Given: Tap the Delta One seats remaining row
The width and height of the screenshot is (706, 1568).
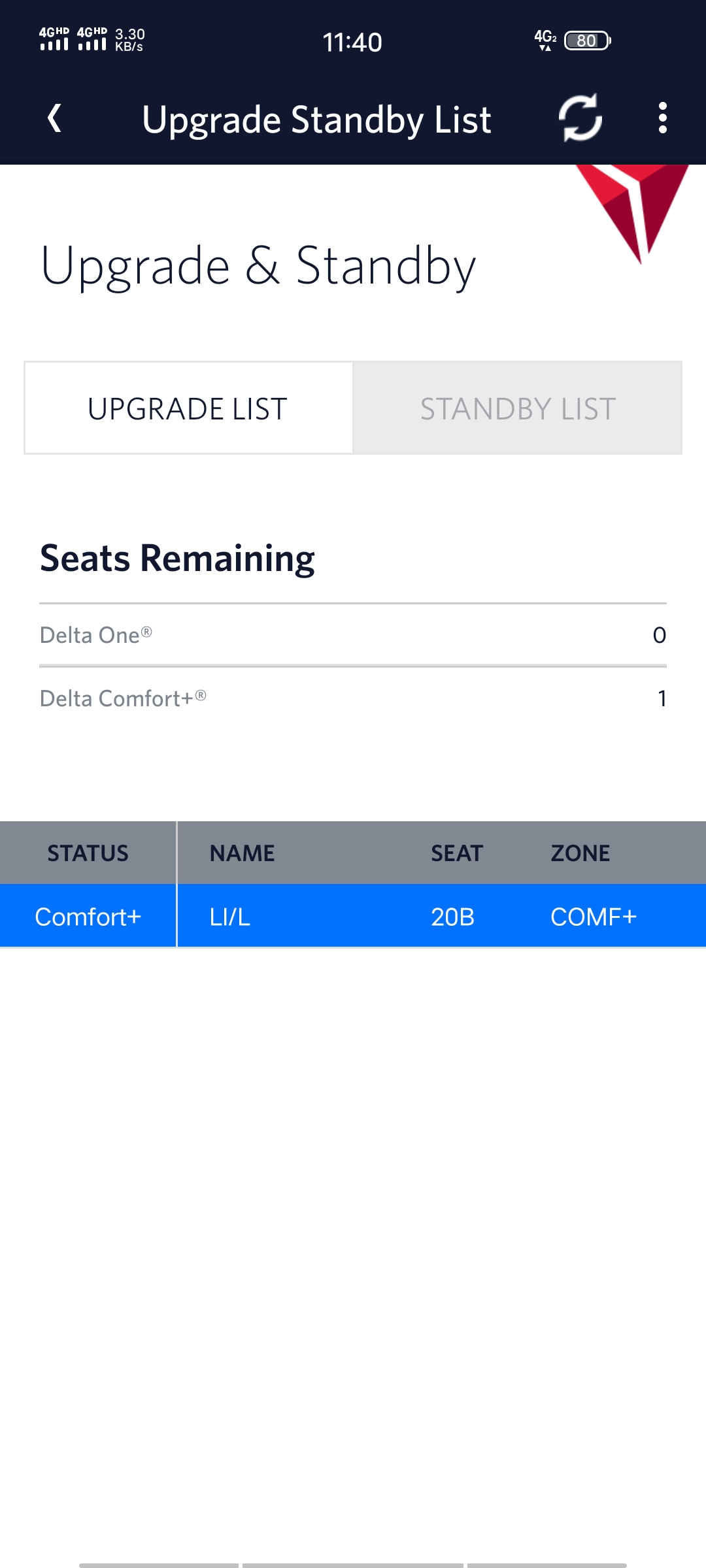Looking at the screenshot, I should [353, 635].
